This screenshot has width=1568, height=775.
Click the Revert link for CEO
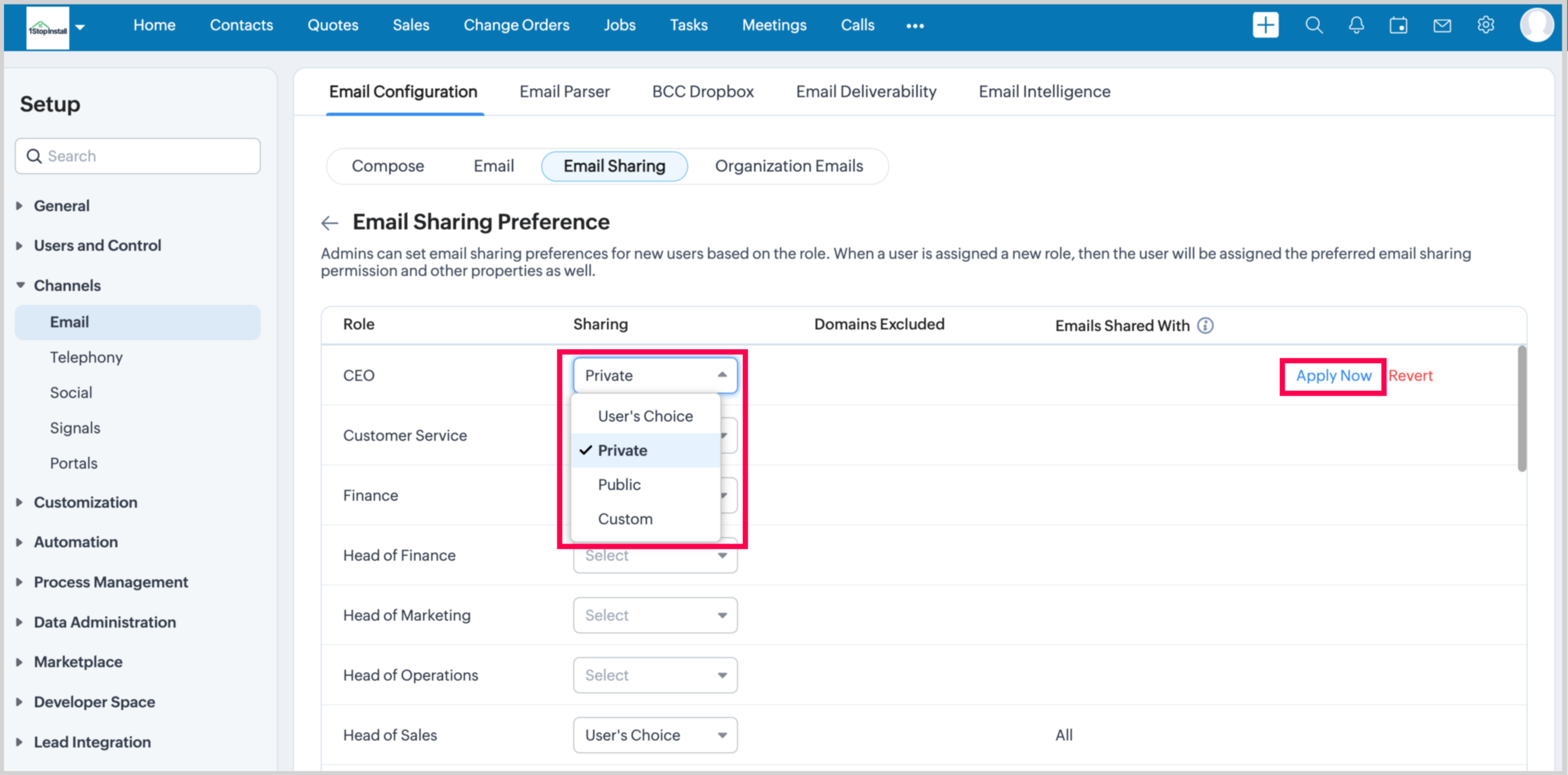(x=1410, y=376)
